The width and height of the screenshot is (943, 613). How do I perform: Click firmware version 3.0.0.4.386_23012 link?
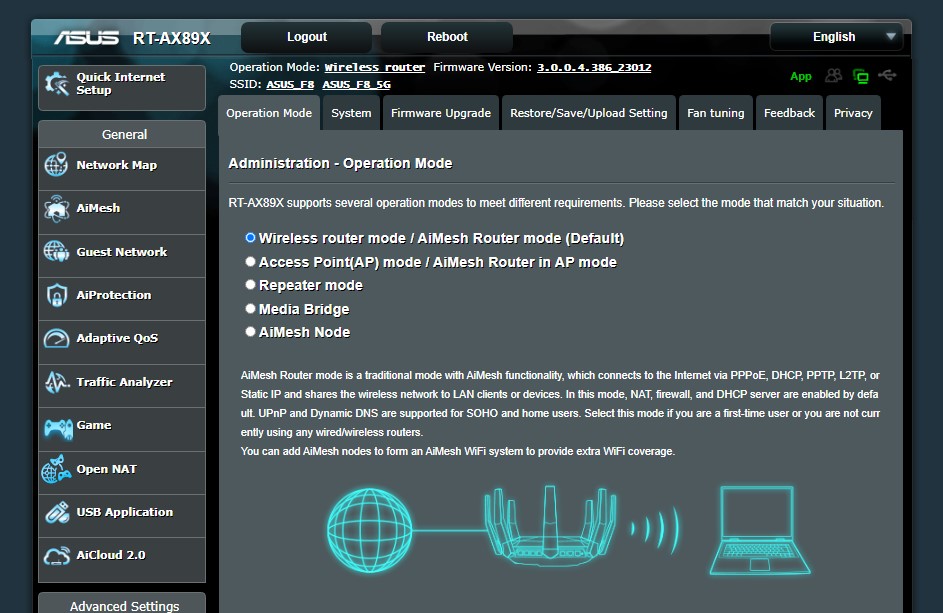coord(594,67)
